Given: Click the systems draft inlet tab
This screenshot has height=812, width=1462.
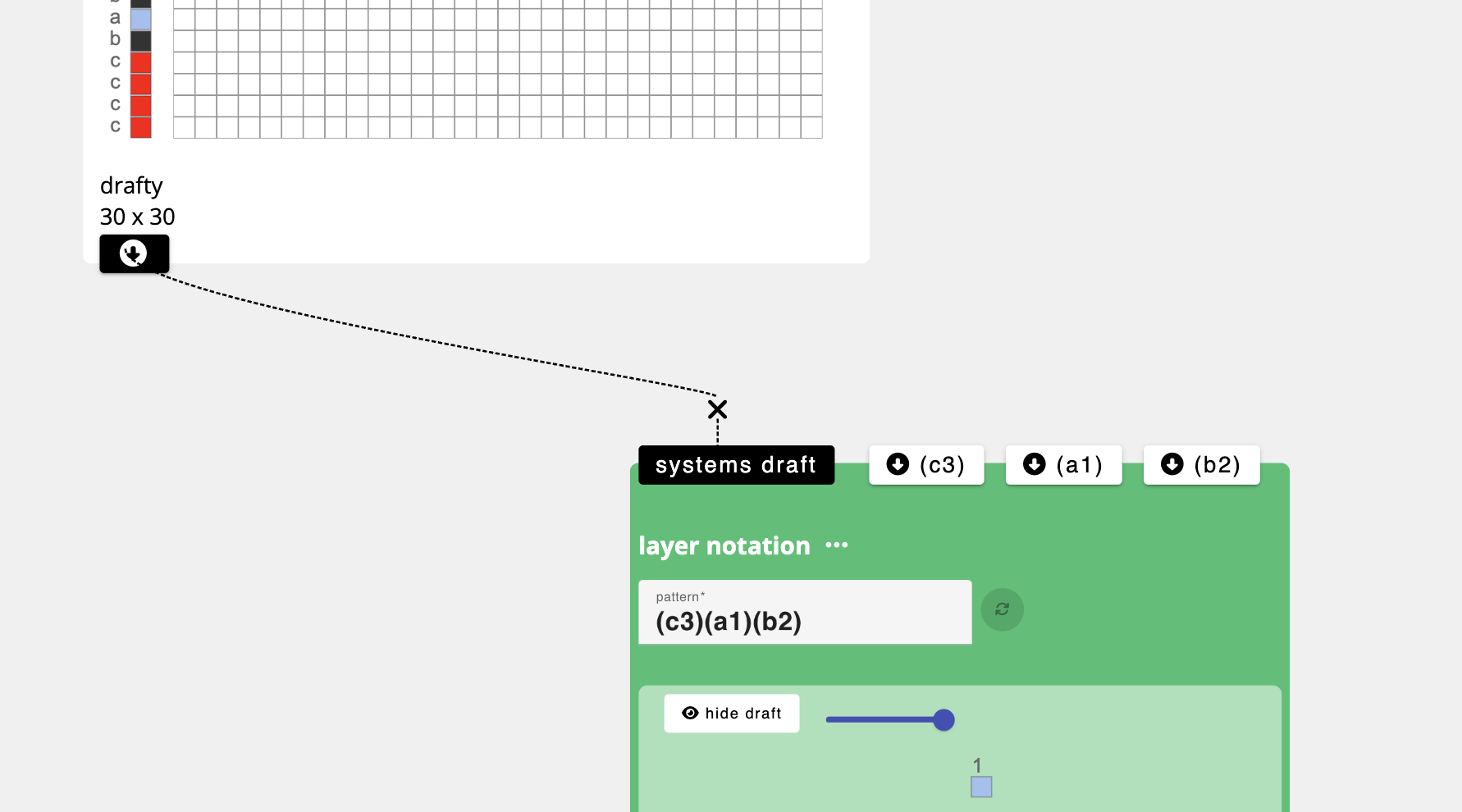Looking at the screenshot, I should 736,465.
